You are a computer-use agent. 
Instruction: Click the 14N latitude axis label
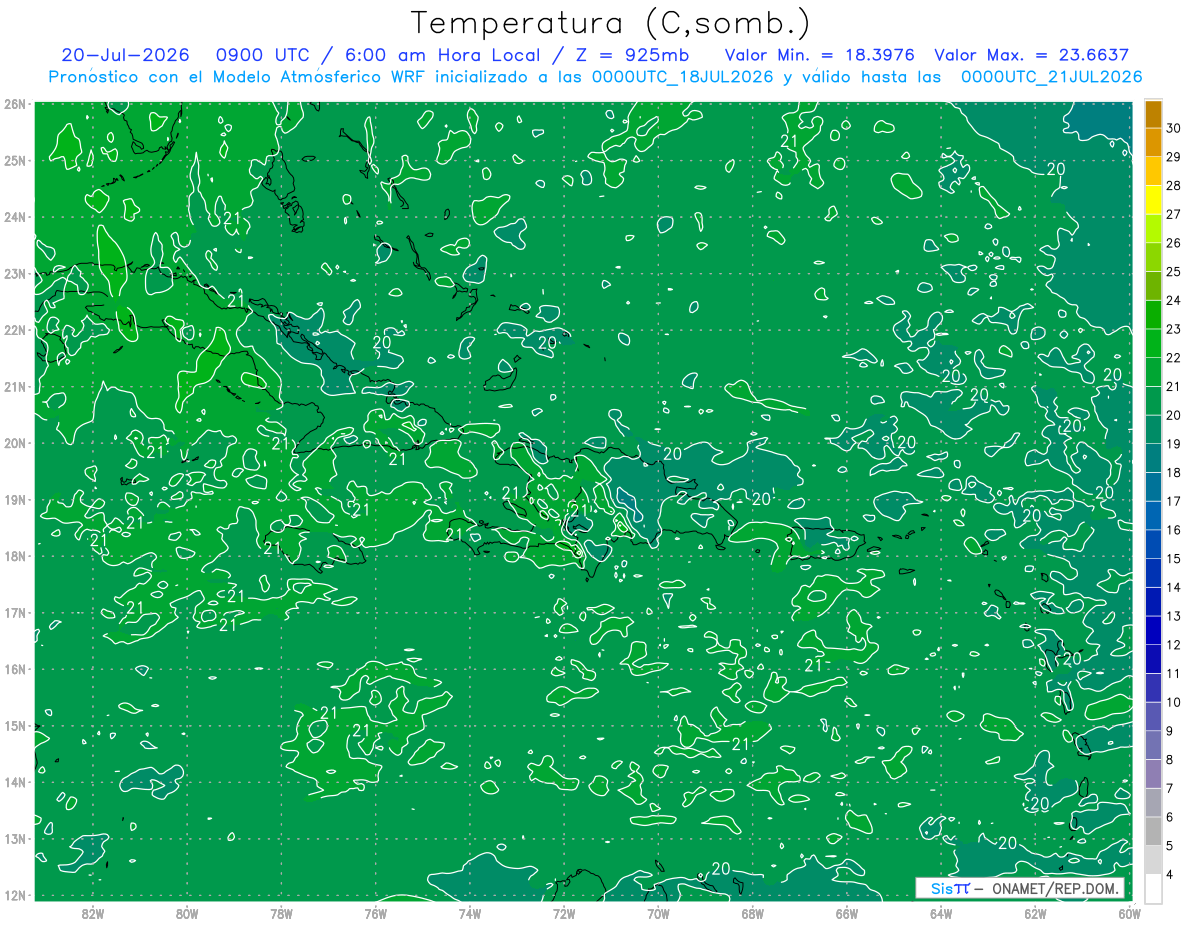click(x=15, y=782)
